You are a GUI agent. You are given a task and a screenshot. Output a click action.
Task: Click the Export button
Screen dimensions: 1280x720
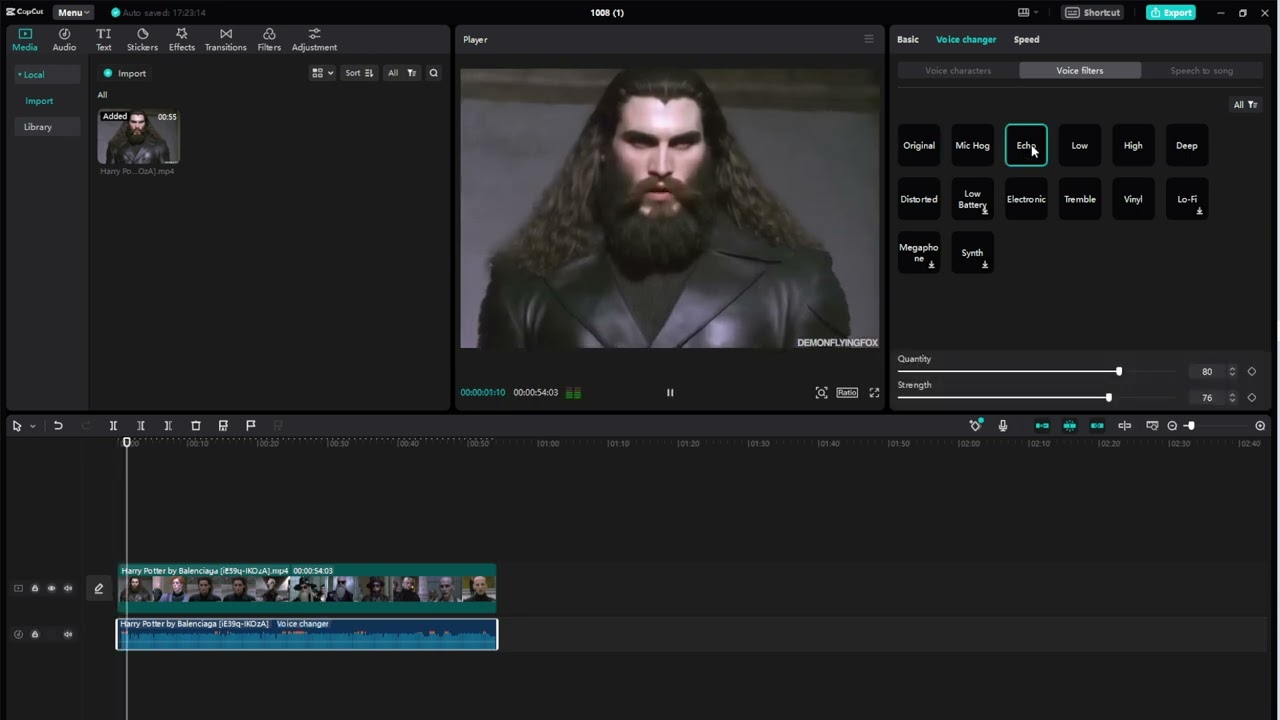coord(1171,12)
